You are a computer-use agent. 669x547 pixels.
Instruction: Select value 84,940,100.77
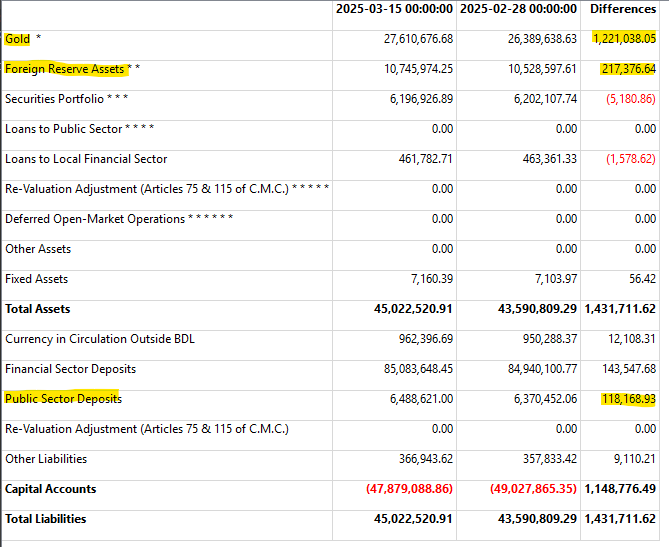(x=542, y=369)
